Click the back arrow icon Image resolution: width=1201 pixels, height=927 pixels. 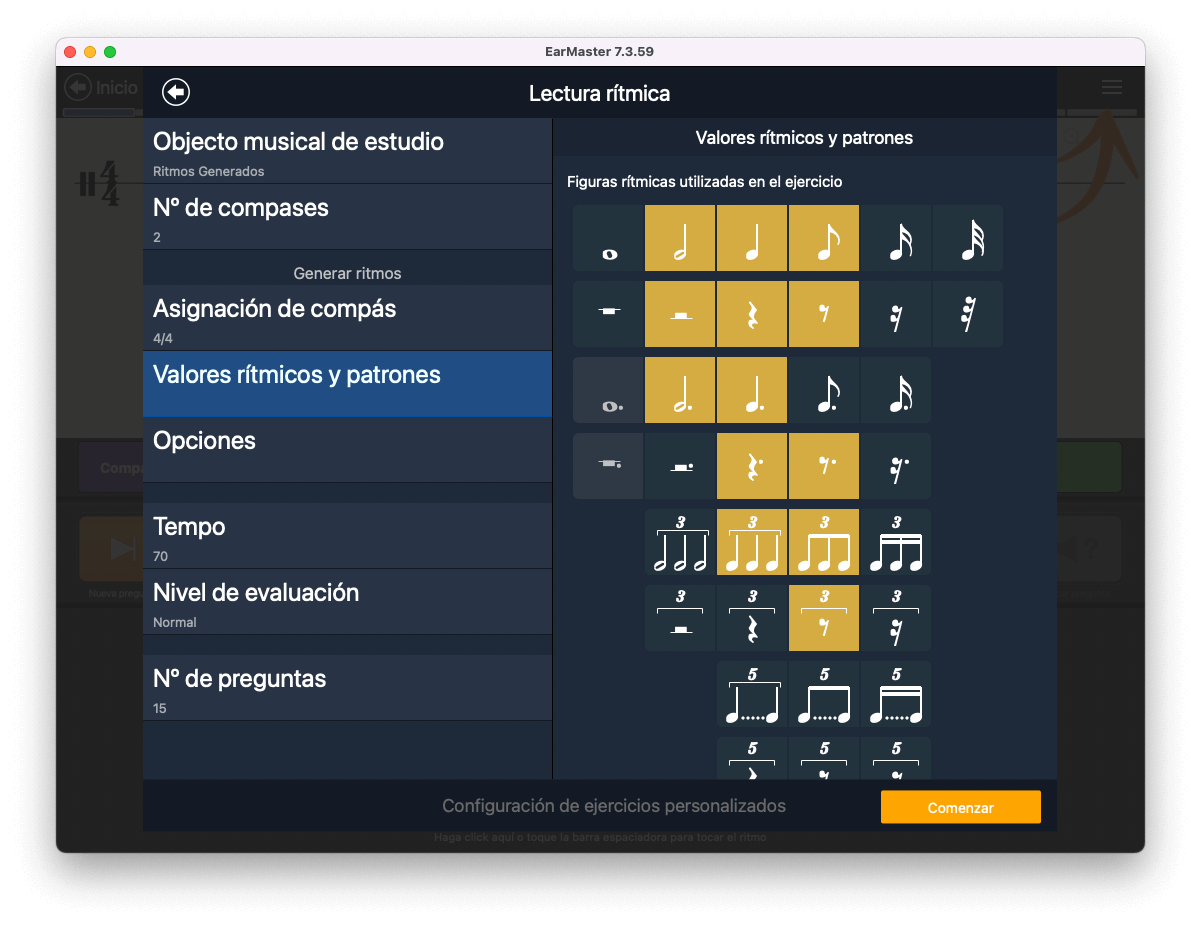[176, 93]
